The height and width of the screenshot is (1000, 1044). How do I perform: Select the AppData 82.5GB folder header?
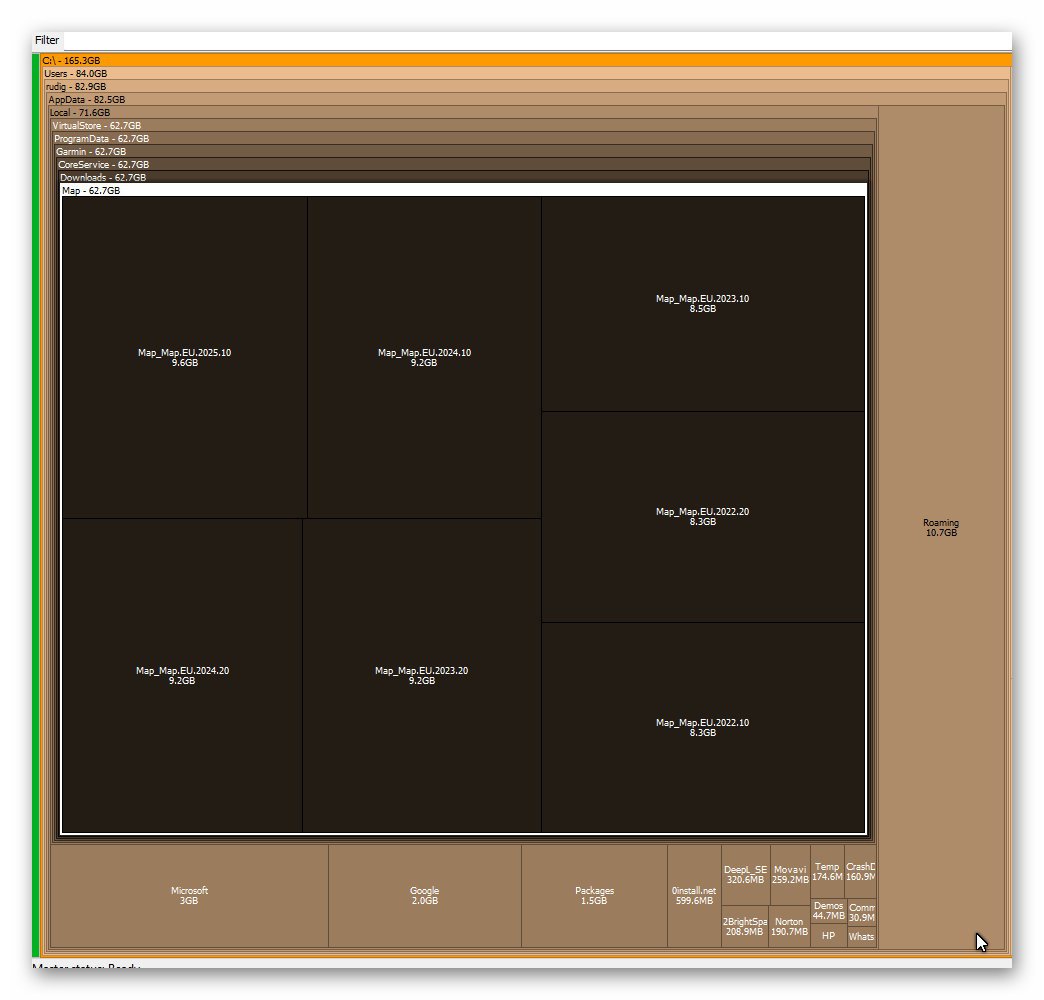[527, 100]
